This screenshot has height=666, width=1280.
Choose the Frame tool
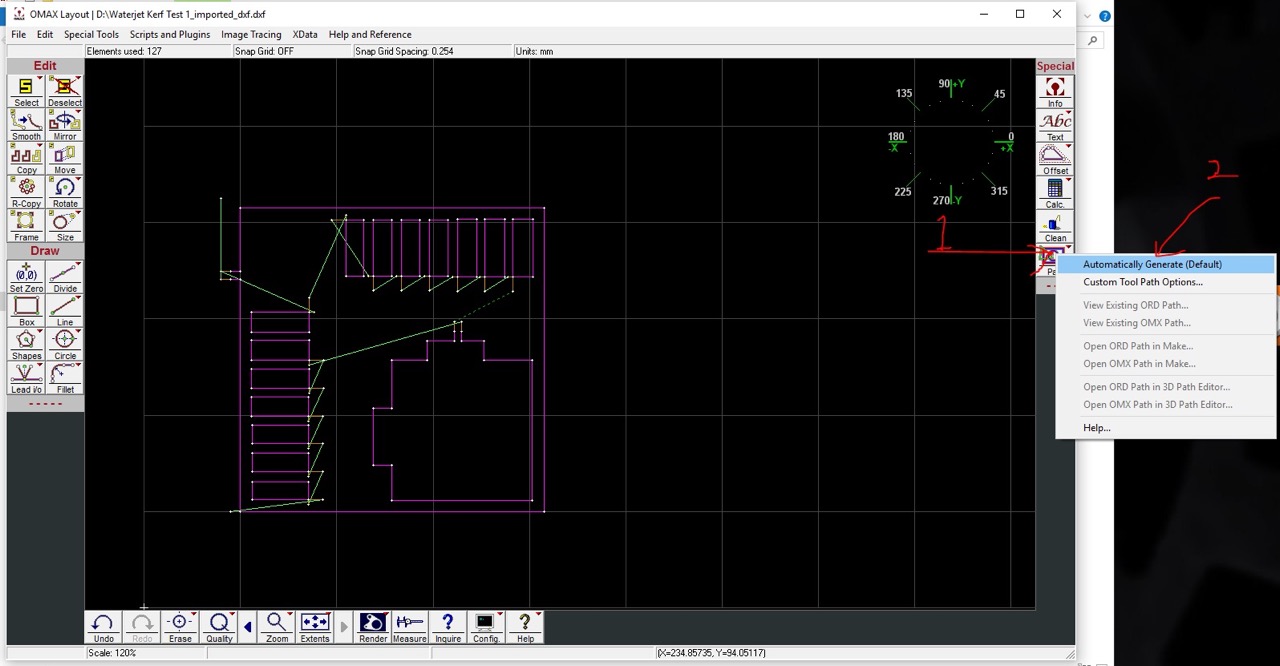coord(27,227)
